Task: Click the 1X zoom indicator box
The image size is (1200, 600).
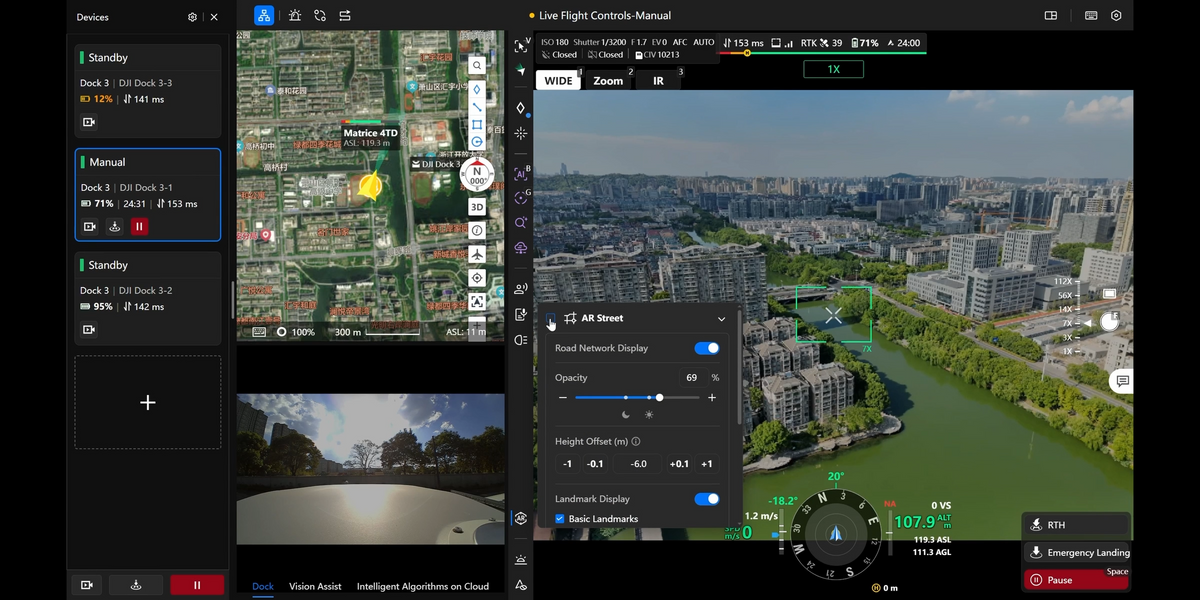Action: [833, 69]
